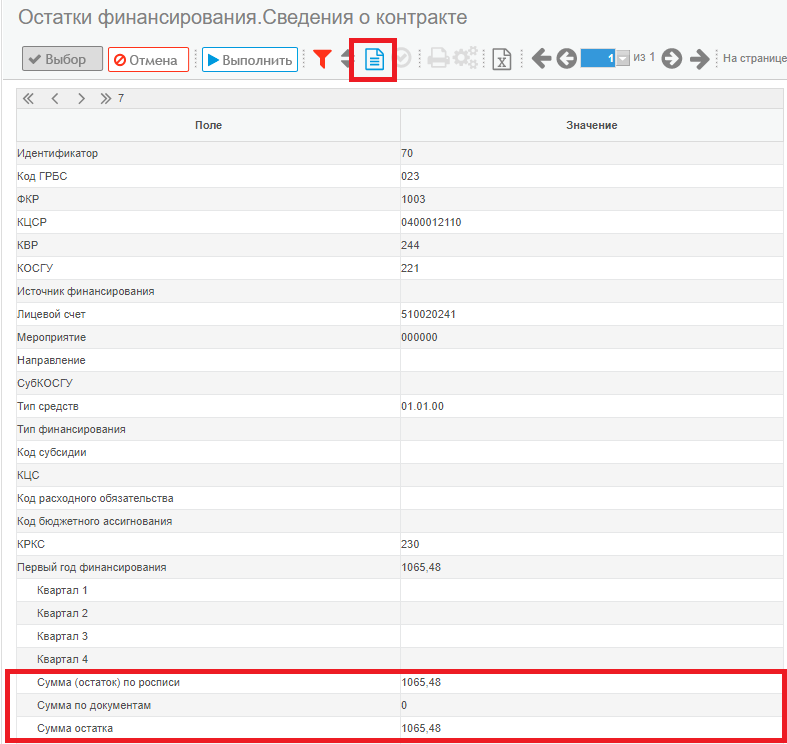Viewport: 787px width, 744px height.
Task: Jump to last record double chevron
Action: [105, 98]
